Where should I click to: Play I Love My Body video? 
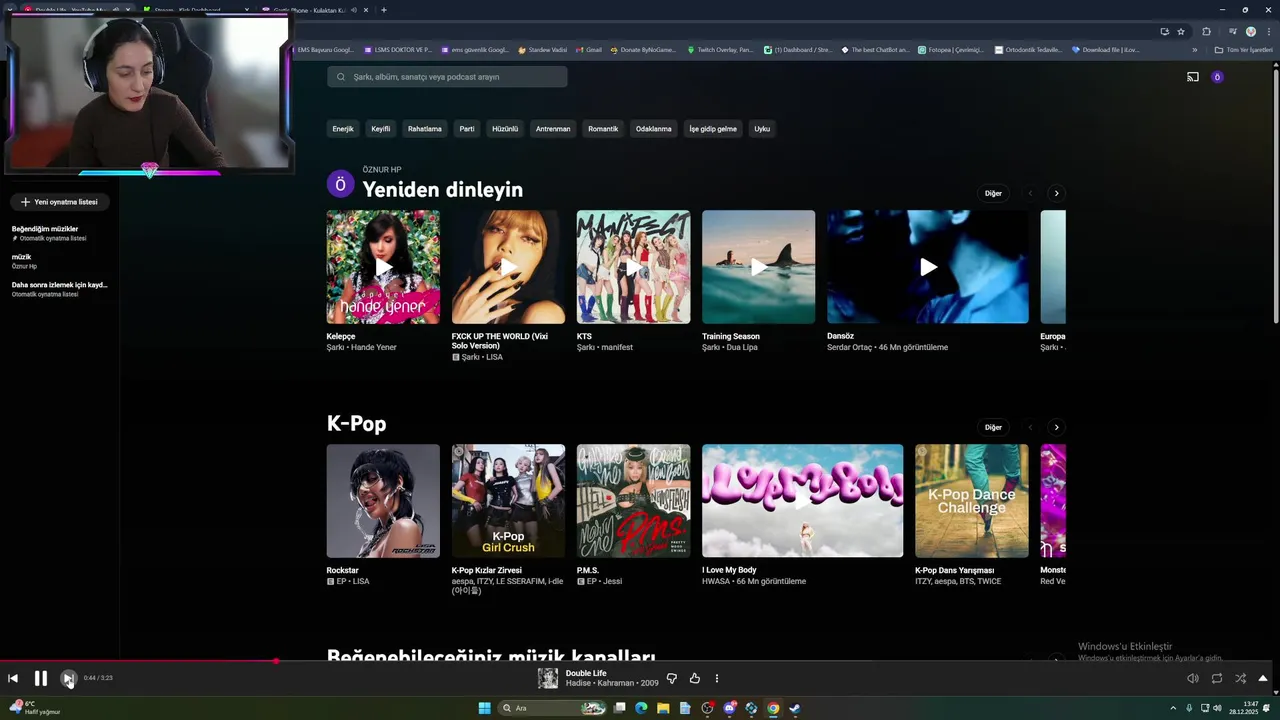[x=802, y=501]
